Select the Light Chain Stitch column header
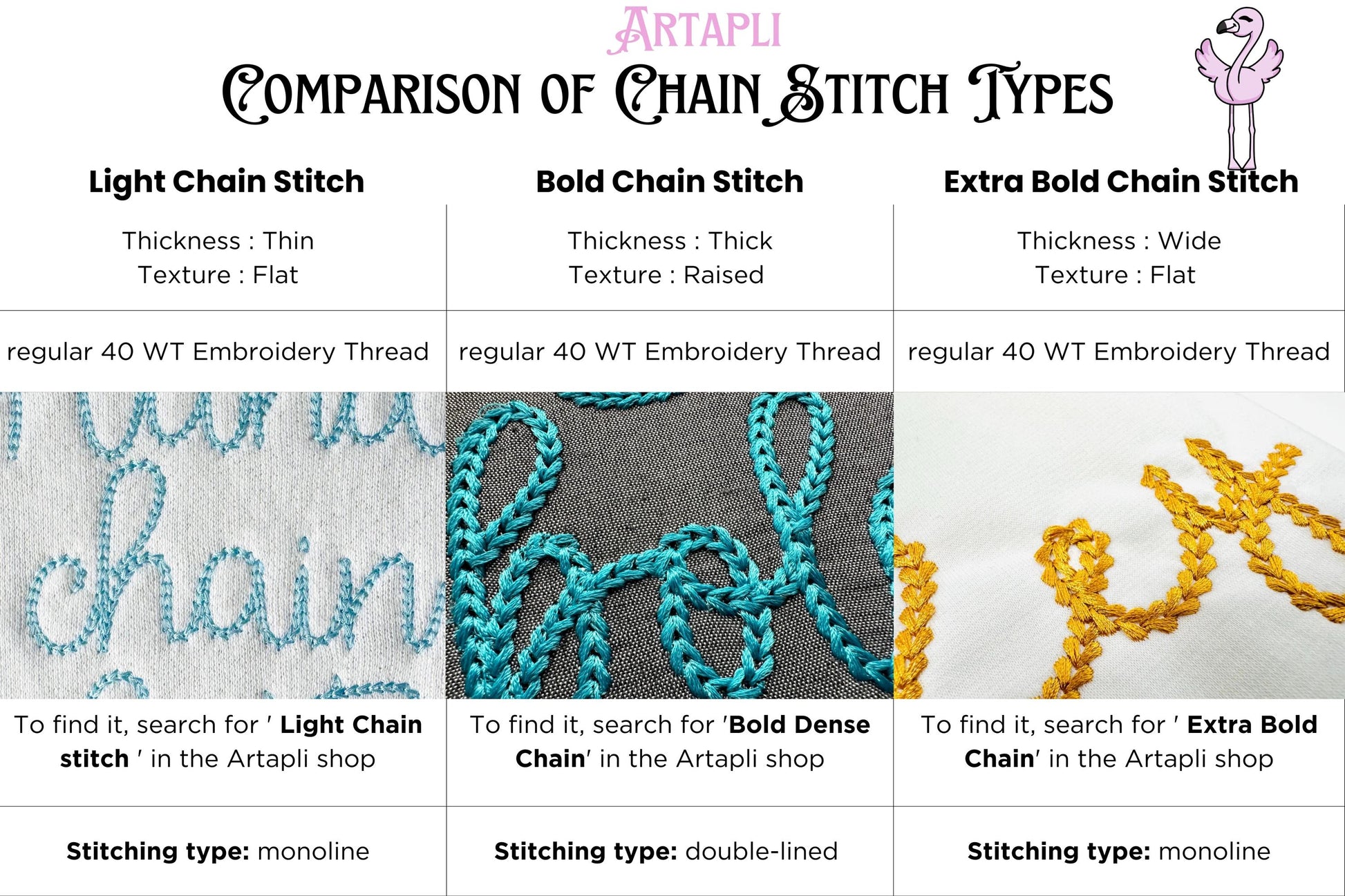The width and height of the screenshot is (1345, 896). point(226,182)
